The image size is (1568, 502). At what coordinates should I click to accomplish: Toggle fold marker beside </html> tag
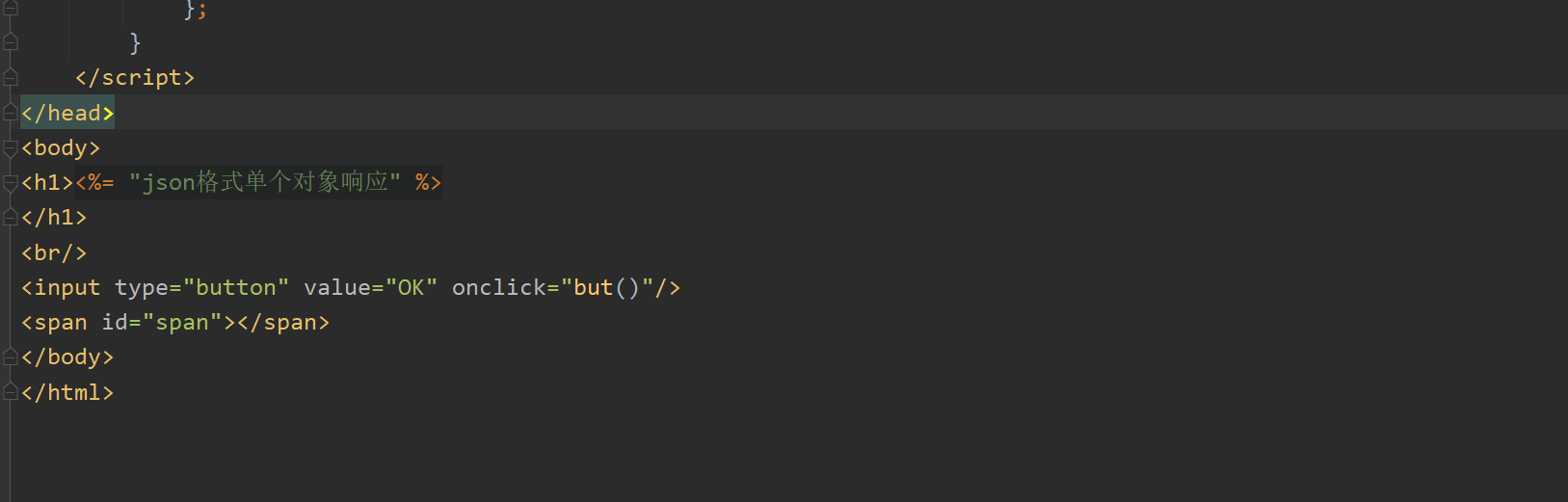(11, 392)
